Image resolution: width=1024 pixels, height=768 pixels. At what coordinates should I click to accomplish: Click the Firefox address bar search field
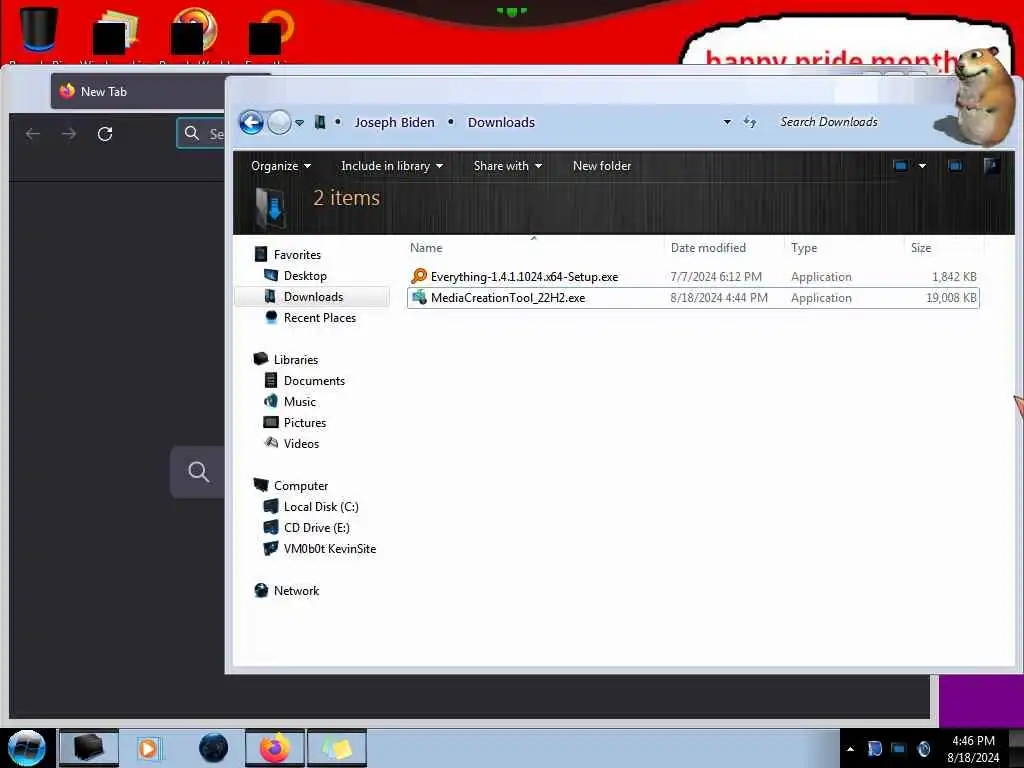click(x=200, y=134)
